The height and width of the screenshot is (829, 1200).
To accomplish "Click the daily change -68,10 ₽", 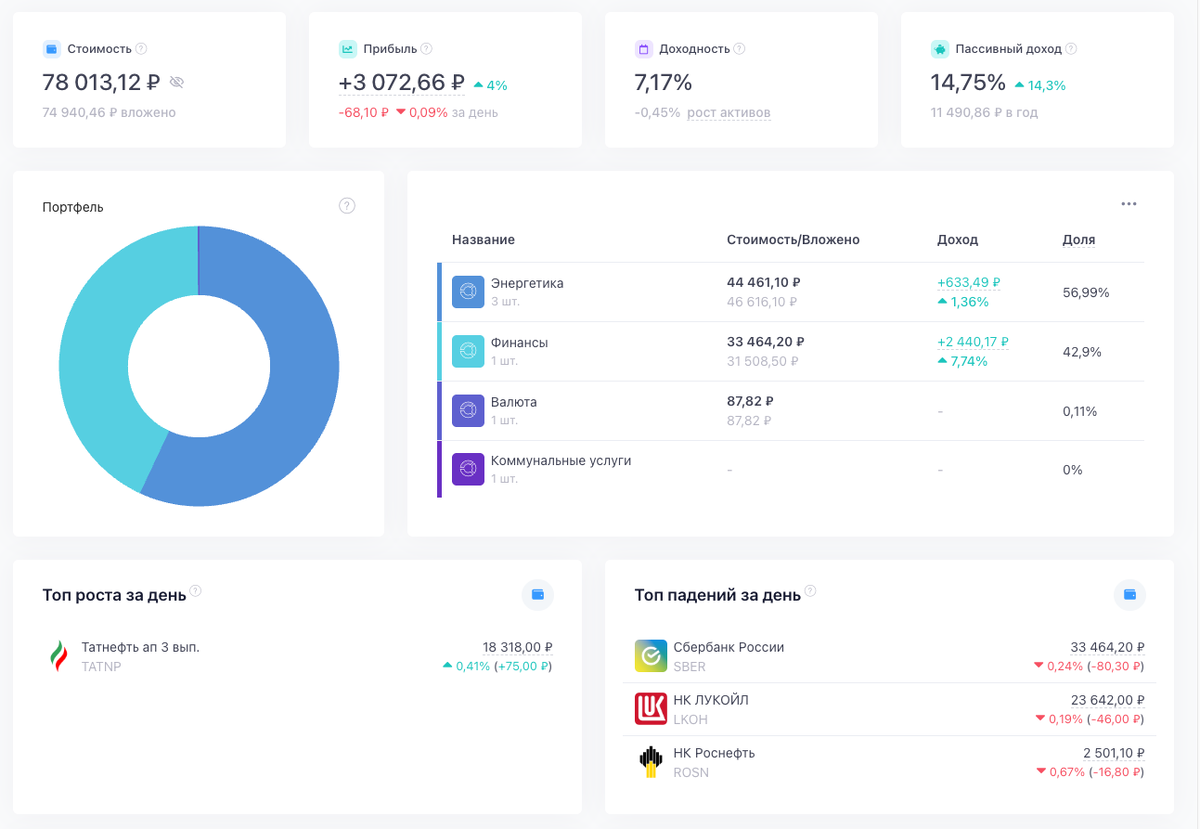I will coord(364,113).
